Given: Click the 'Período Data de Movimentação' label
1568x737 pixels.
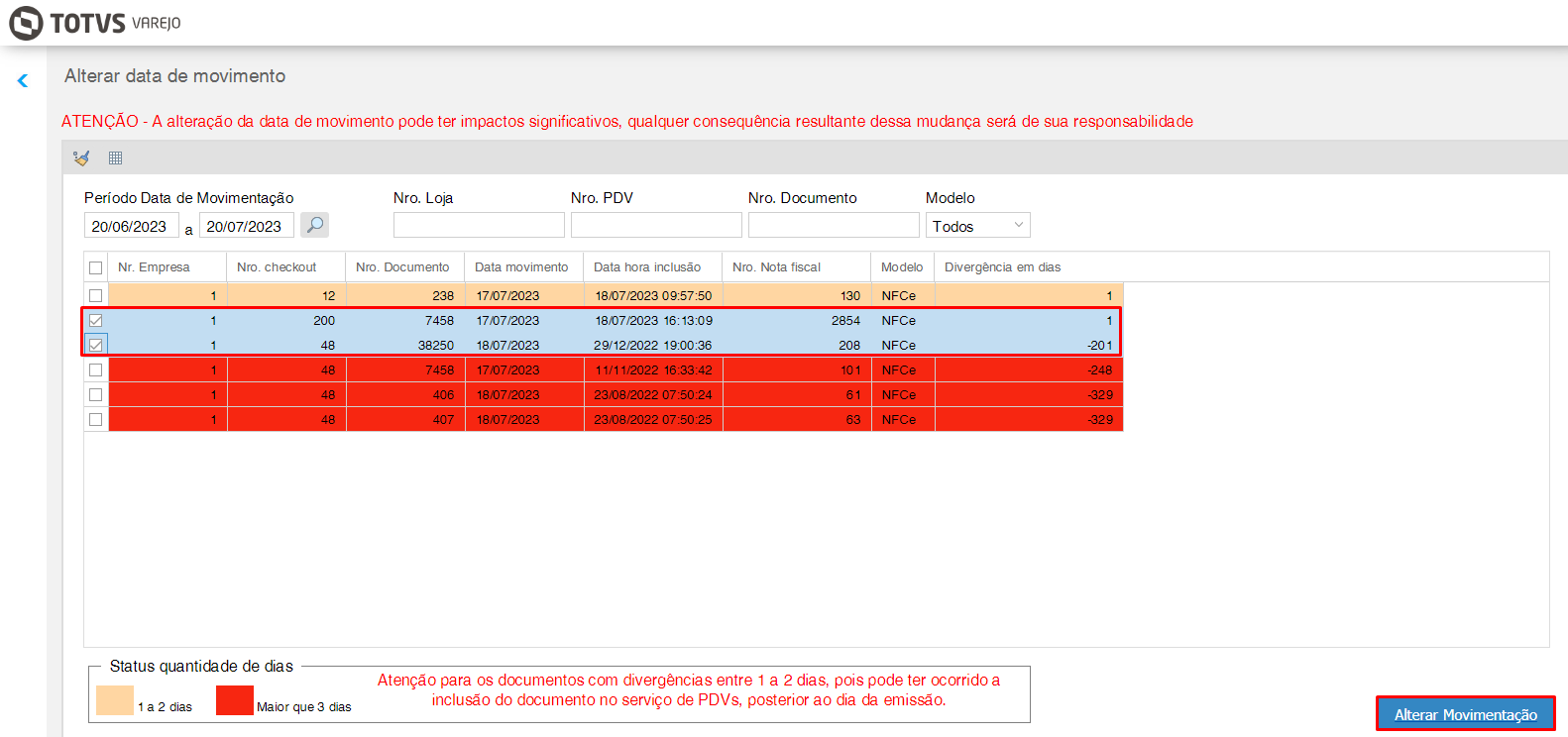Looking at the screenshot, I should click(188, 198).
